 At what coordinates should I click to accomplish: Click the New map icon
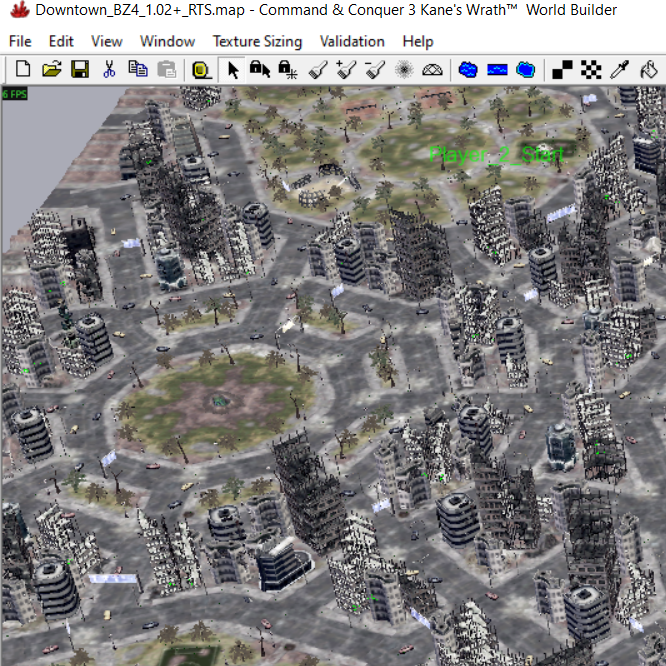click(x=23, y=69)
